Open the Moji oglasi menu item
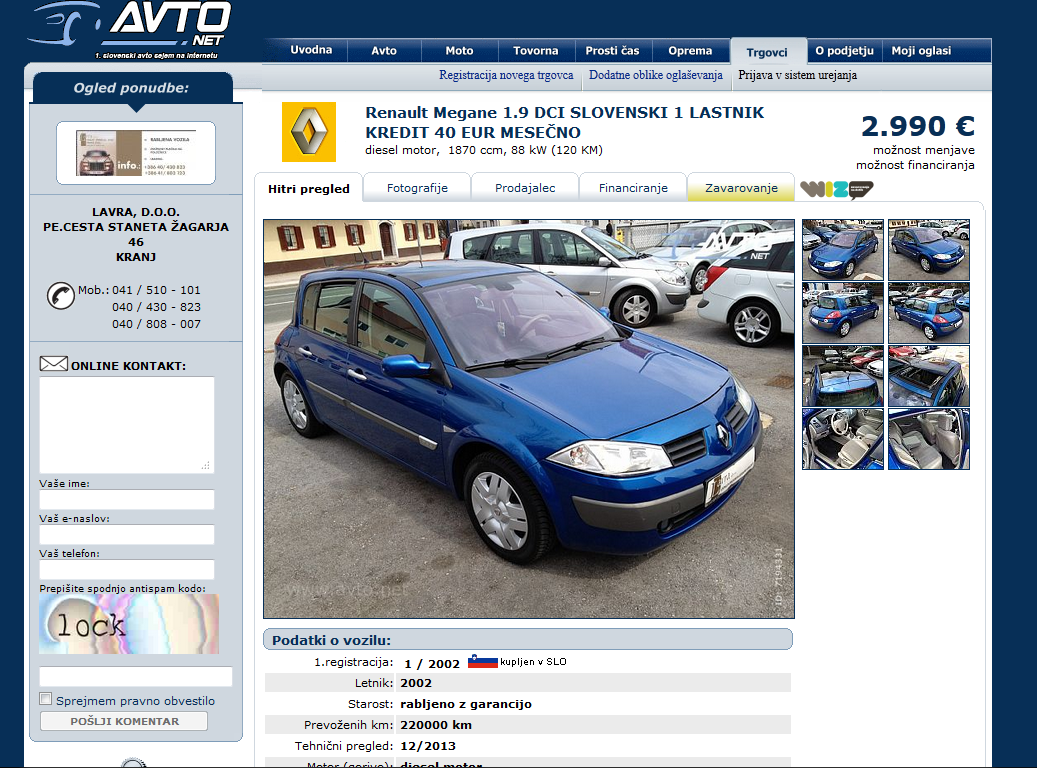 click(921, 51)
